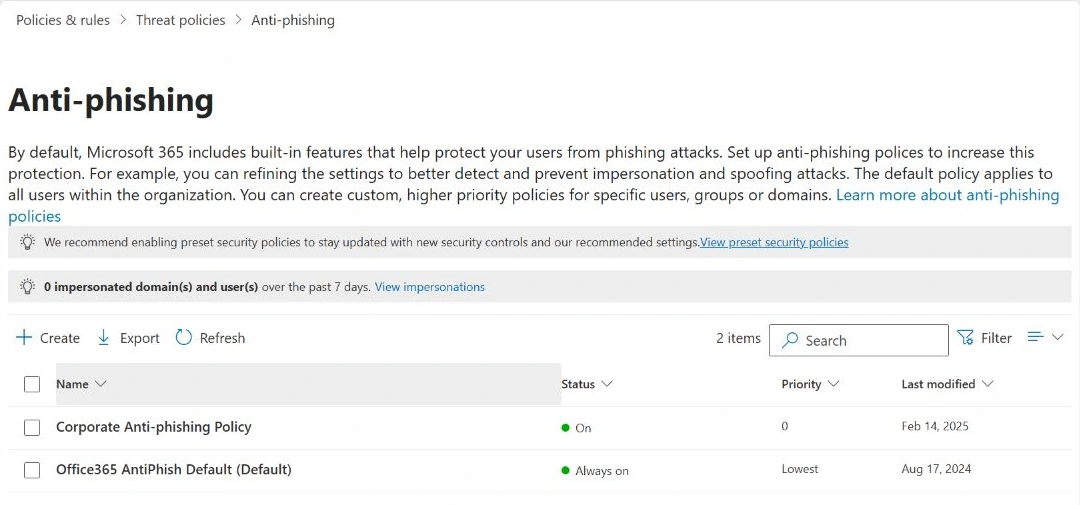Click the Create plus icon
1080x505 pixels.
pos(24,338)
